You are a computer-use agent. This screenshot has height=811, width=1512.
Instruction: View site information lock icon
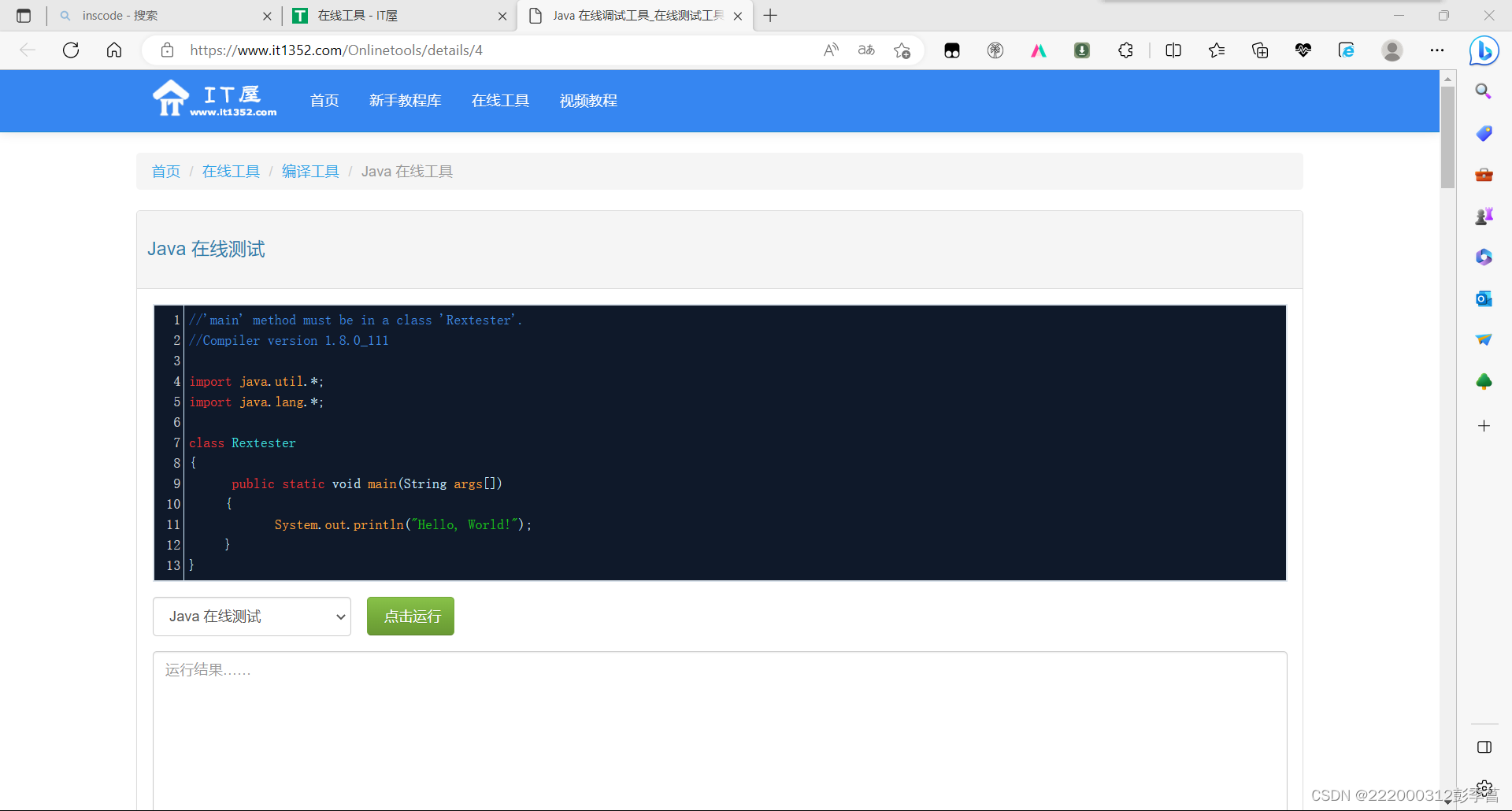click(167, 50)
